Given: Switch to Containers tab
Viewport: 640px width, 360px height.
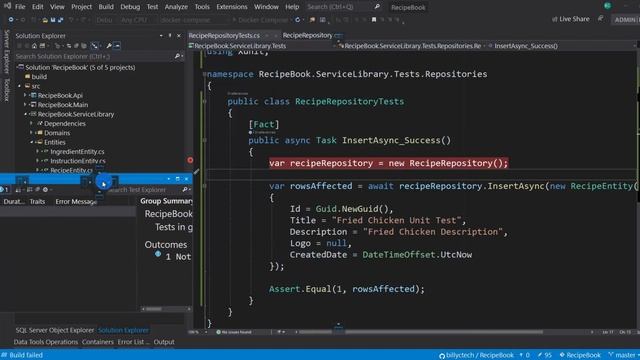Looking at the screenshot, I should [x=98, y=342].
